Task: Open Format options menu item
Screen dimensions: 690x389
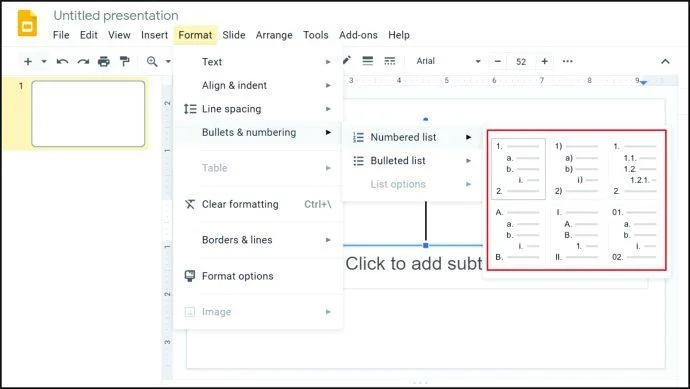Action: tap(258, 276)
